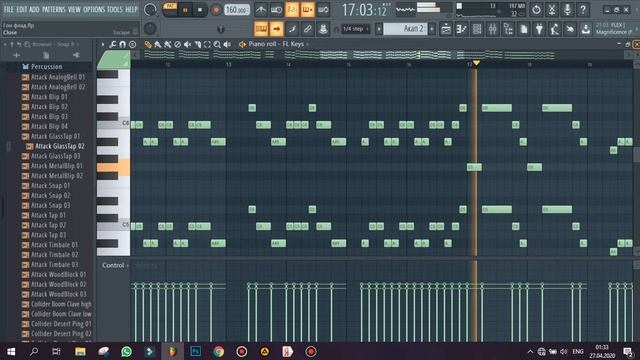640x360 pixels.
Task: Click the one-click audio recording microphone icon
Action: click(567, 9)
